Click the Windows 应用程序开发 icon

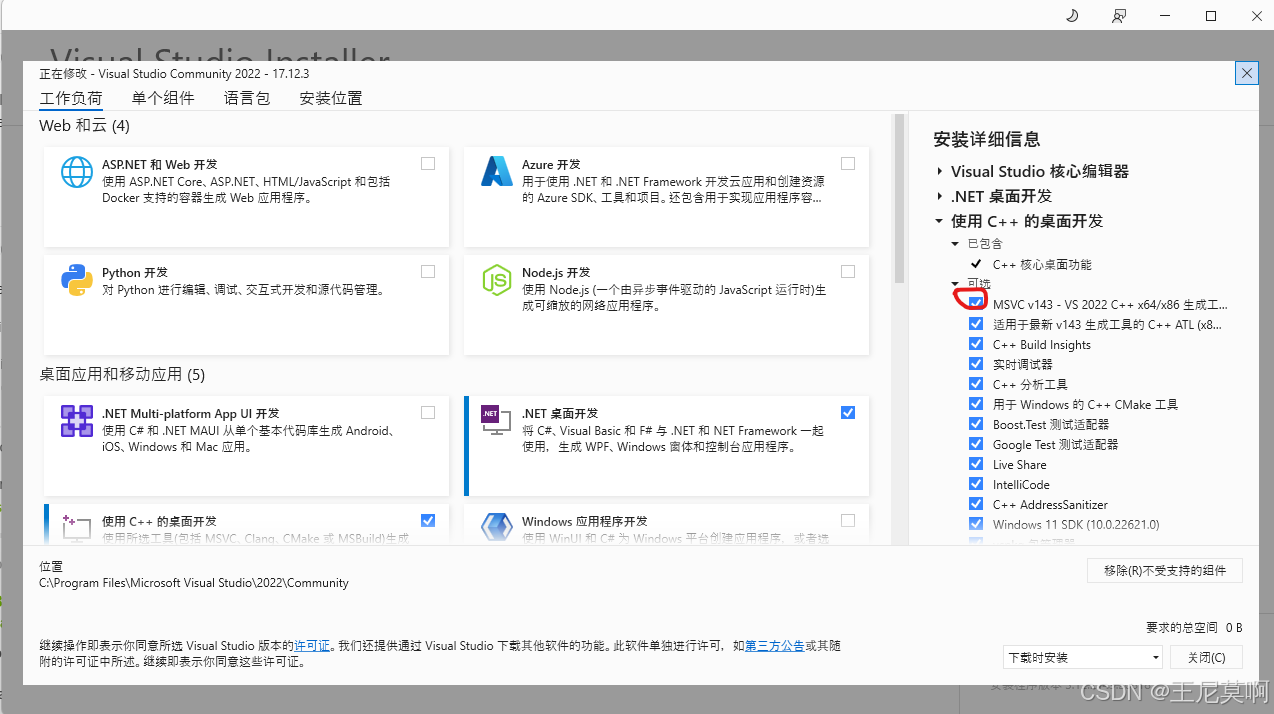coord(497,527)
